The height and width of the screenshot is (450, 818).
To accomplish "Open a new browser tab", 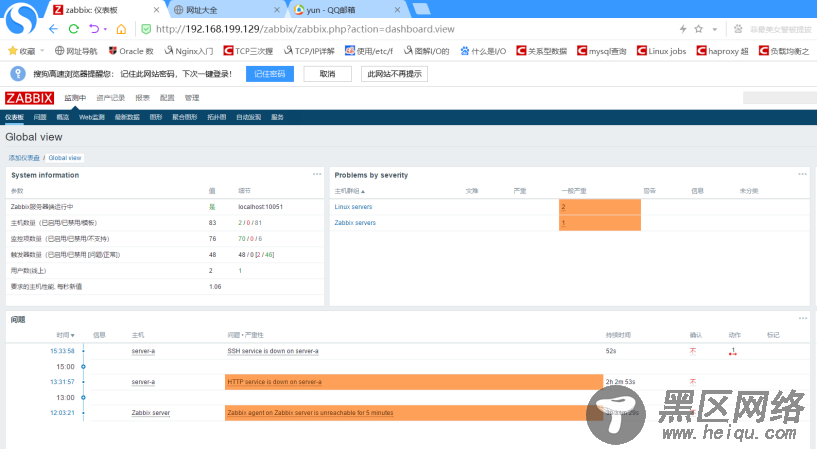I will point(421,9).
